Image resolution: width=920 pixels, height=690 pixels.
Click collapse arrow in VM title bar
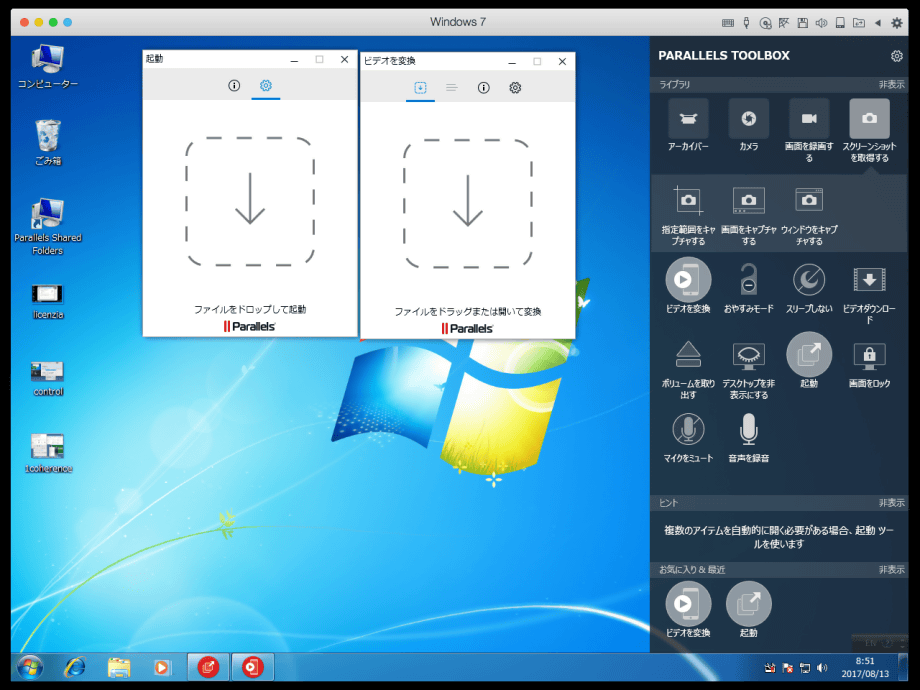pos(878,23)
